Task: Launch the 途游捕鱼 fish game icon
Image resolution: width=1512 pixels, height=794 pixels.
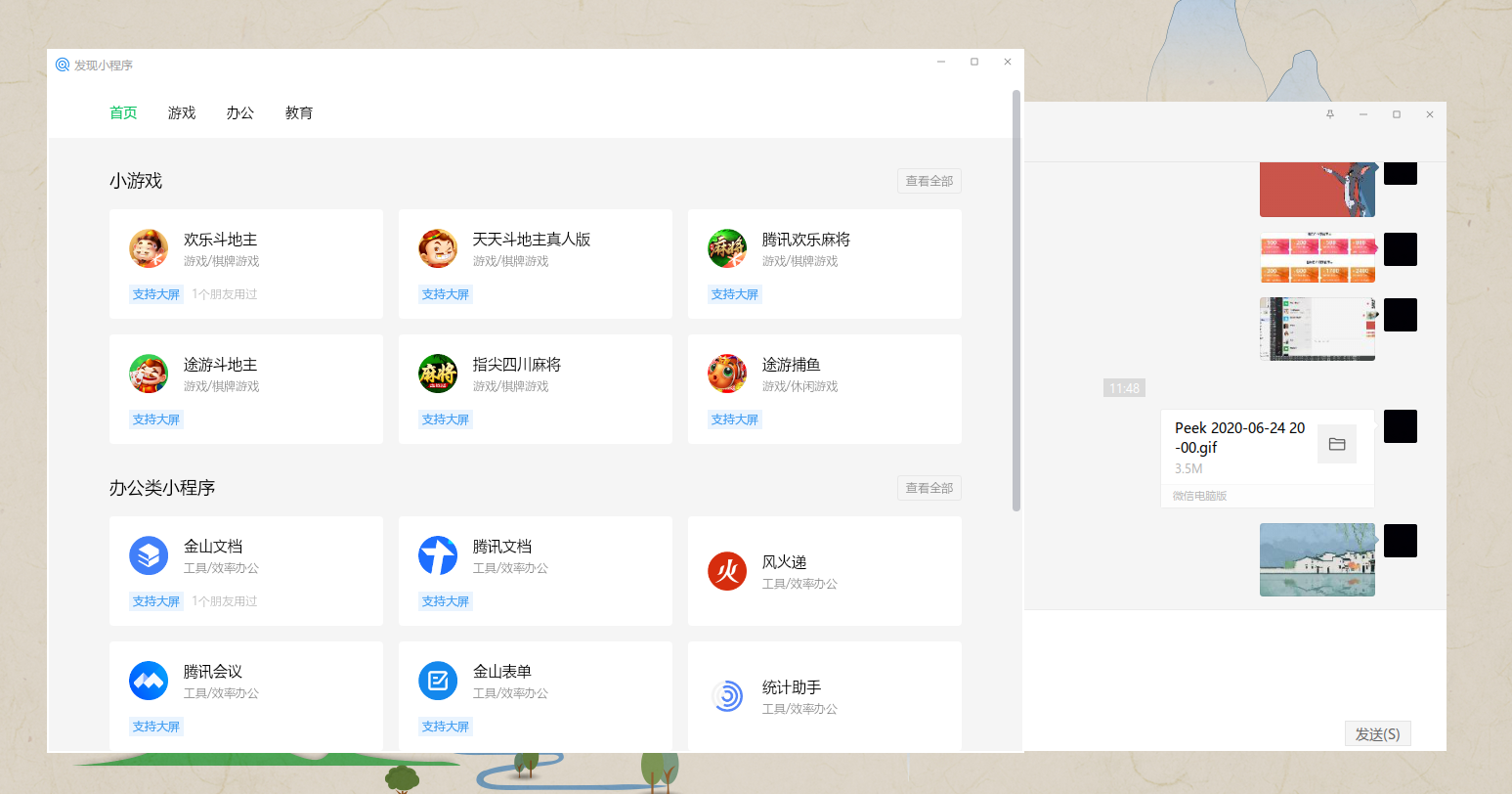Action: (x=727, y=374)
